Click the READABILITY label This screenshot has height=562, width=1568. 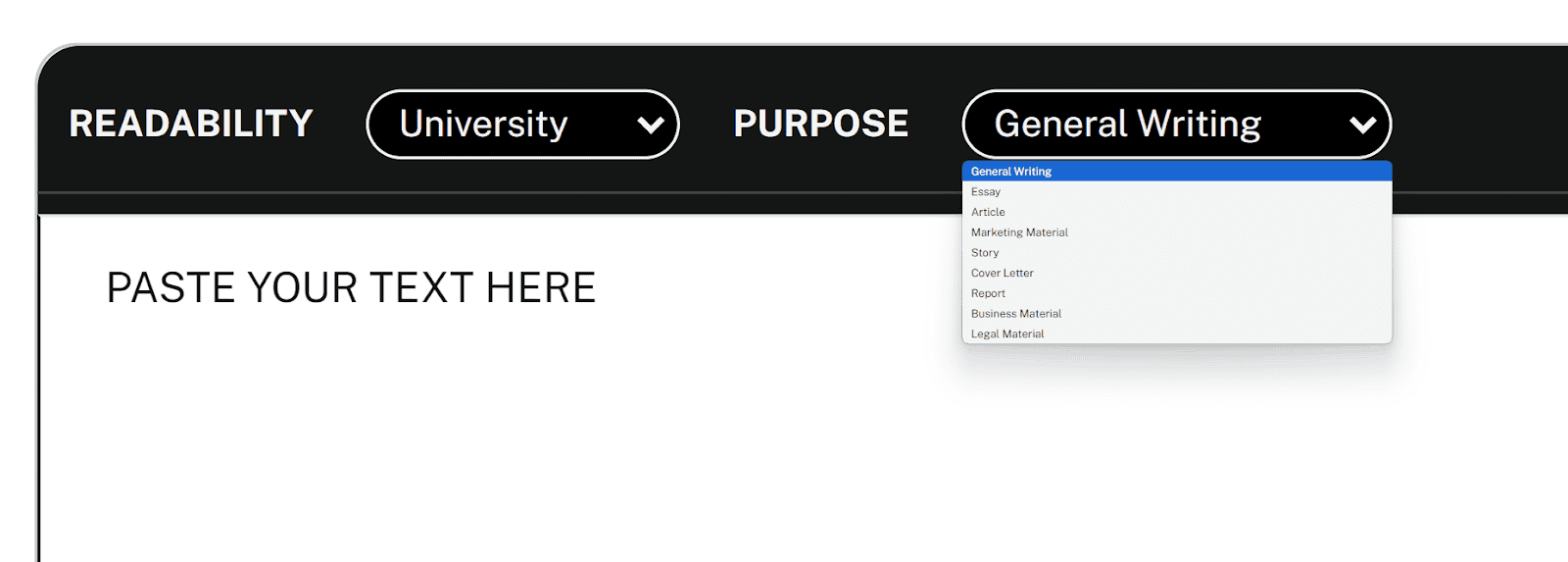click(191, 124)
